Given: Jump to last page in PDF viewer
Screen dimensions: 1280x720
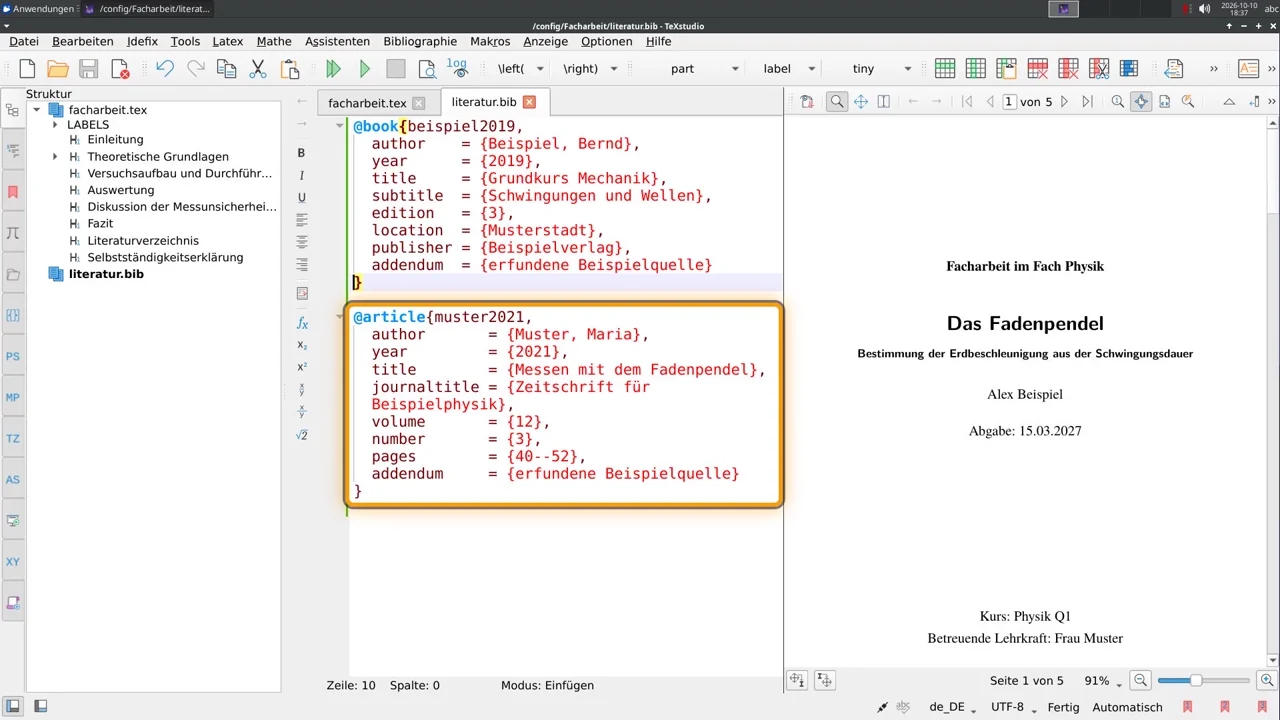Looking at the screenshot, I should 1087,101.
